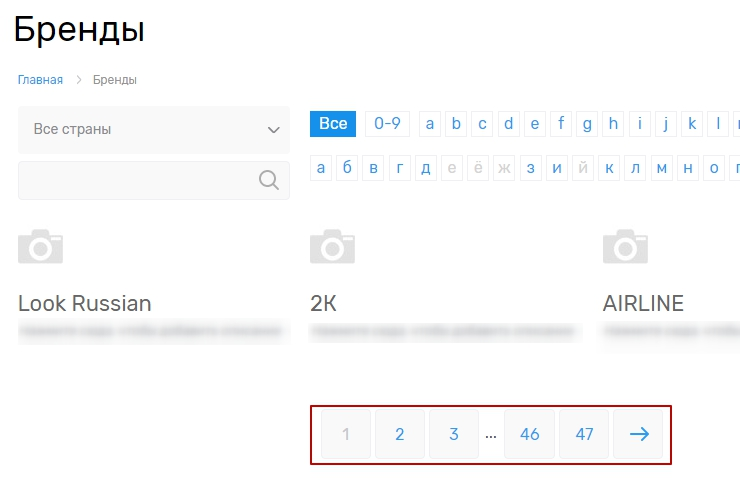Click the AIRLINE brand camera placeholder

coord(625,246)
